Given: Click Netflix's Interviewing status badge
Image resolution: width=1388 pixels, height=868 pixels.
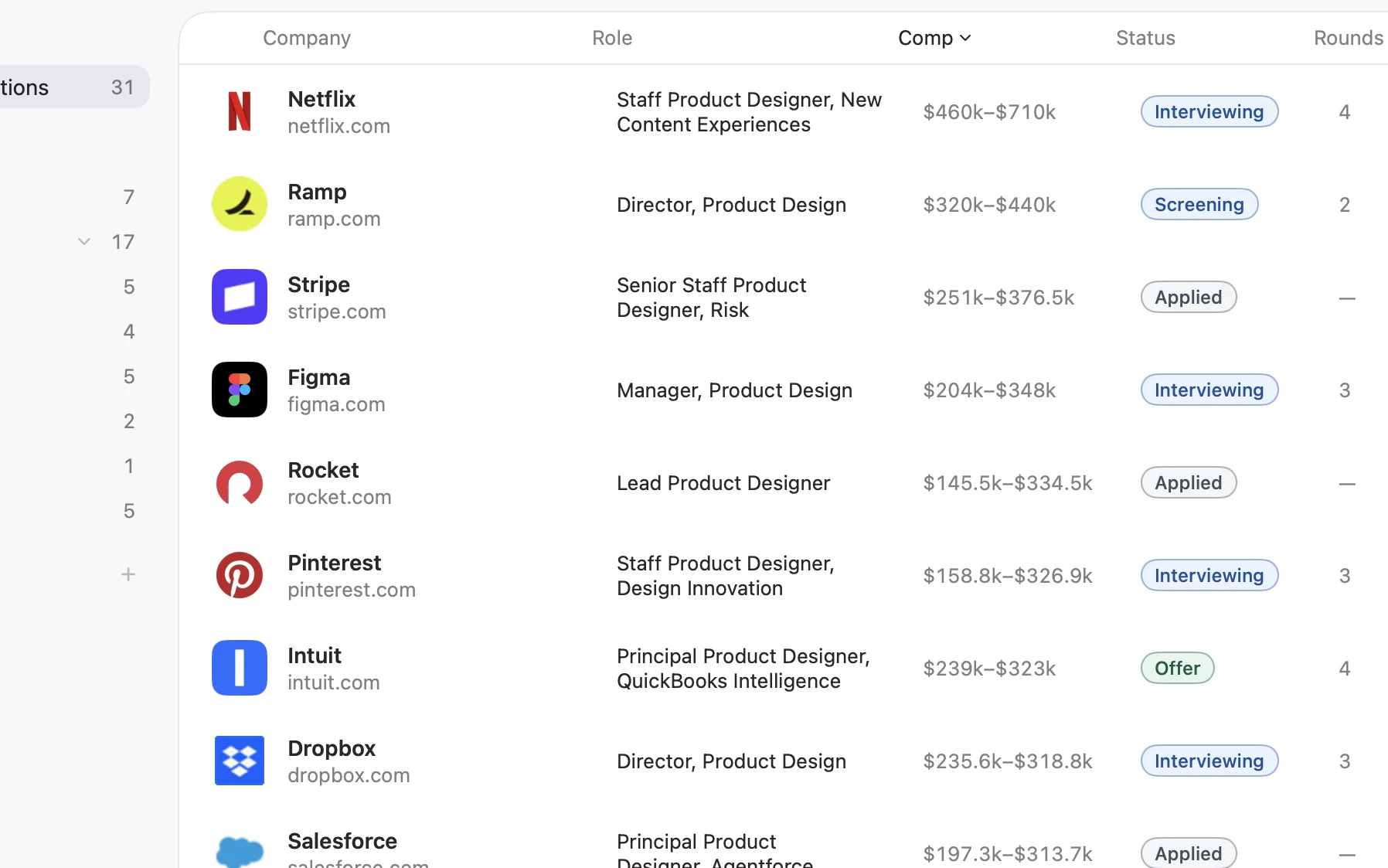Looking at the screenshot, I should pyautogui.click(x=1209, y=111).
